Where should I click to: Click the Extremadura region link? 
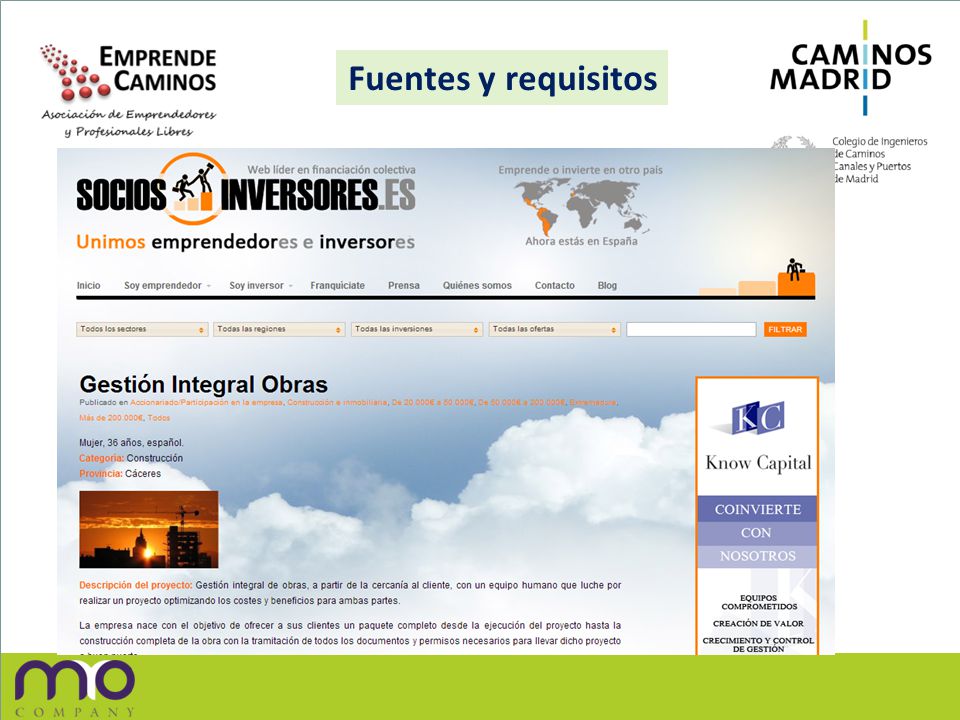click(x=592, y=402)
